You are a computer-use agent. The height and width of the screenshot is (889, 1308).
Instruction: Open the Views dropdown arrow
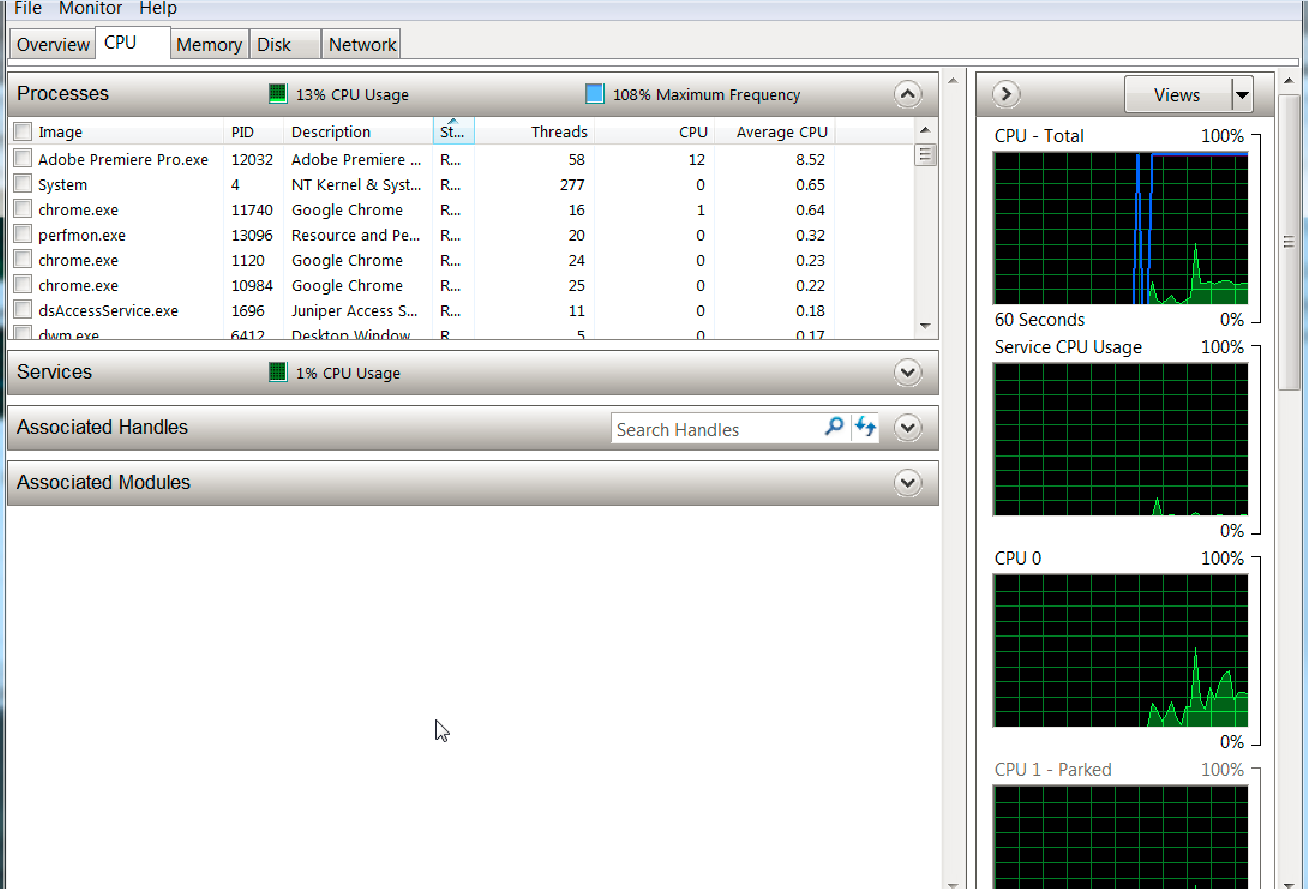[1242, 95]
